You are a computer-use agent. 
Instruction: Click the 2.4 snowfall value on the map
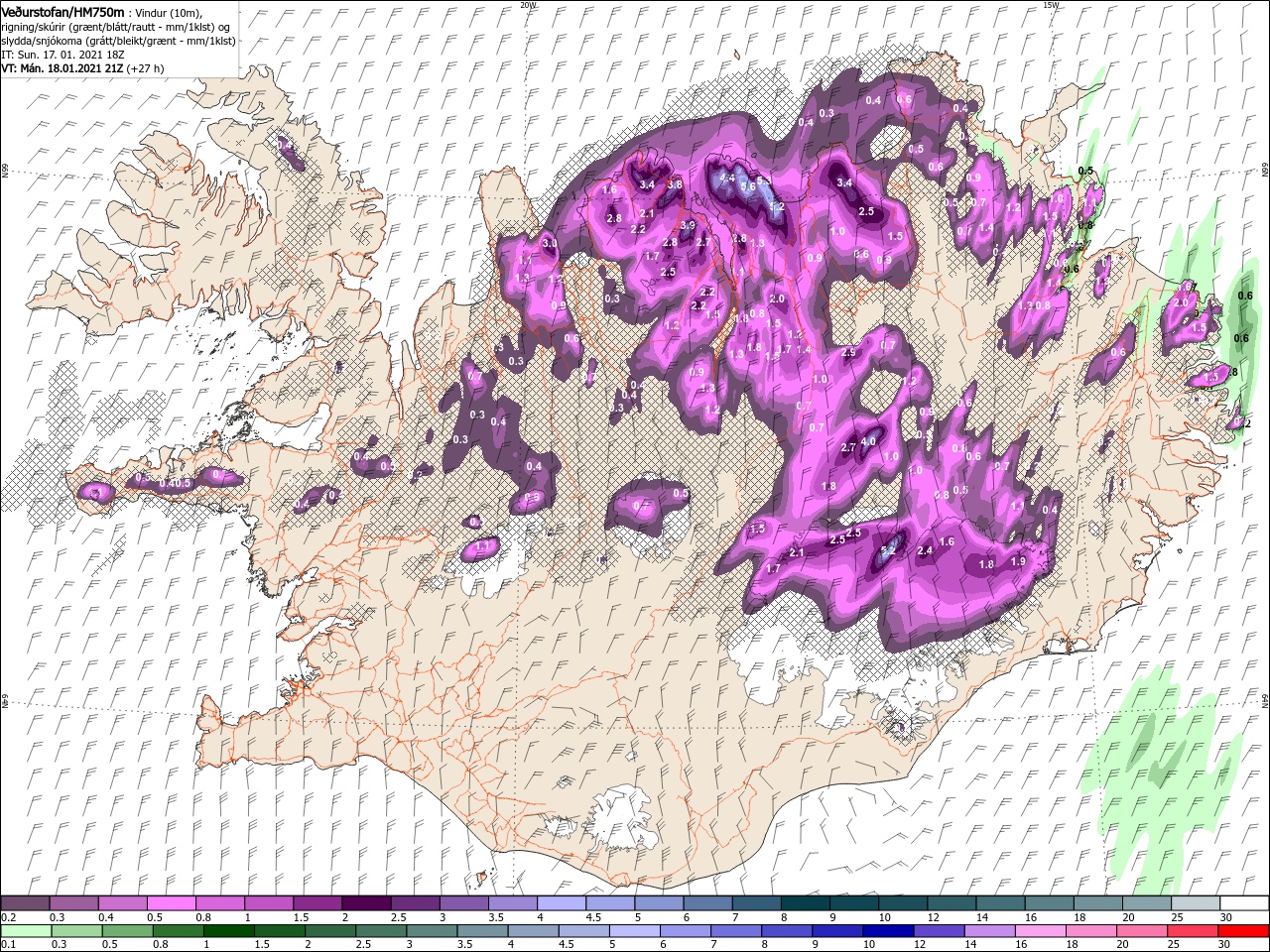pyautogui.click(x=925, y=550)
